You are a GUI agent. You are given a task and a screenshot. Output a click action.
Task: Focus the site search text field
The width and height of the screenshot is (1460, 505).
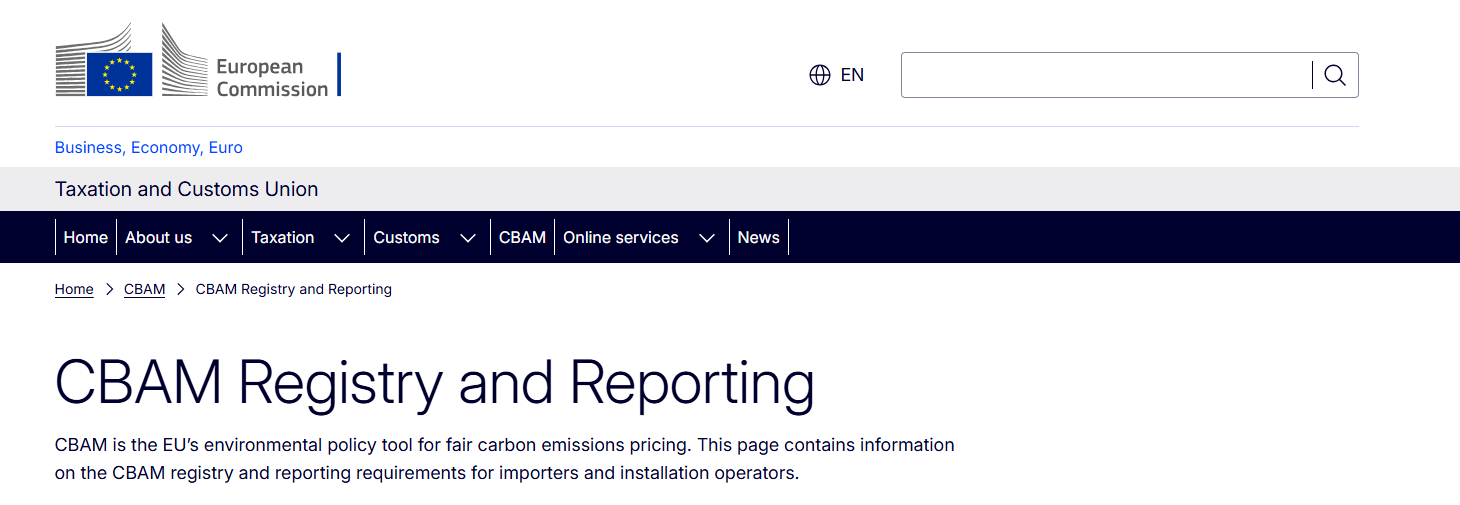(x=1105, y=75)
